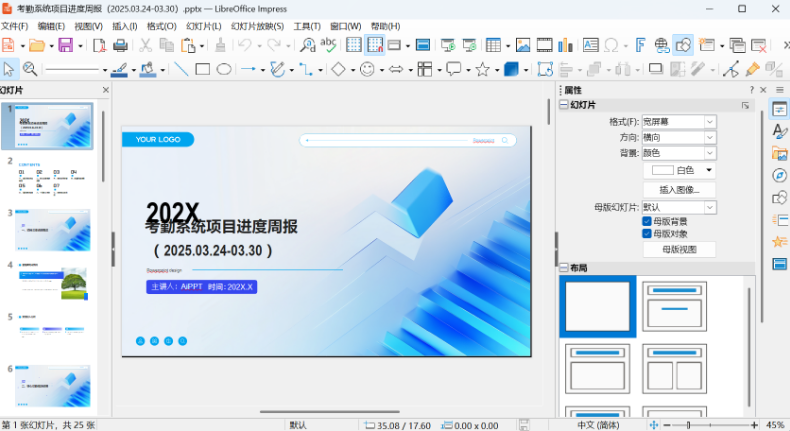Select the Ellipse shape tool
This screenshot has height=431, width=790.
click(x=224, y=69)
